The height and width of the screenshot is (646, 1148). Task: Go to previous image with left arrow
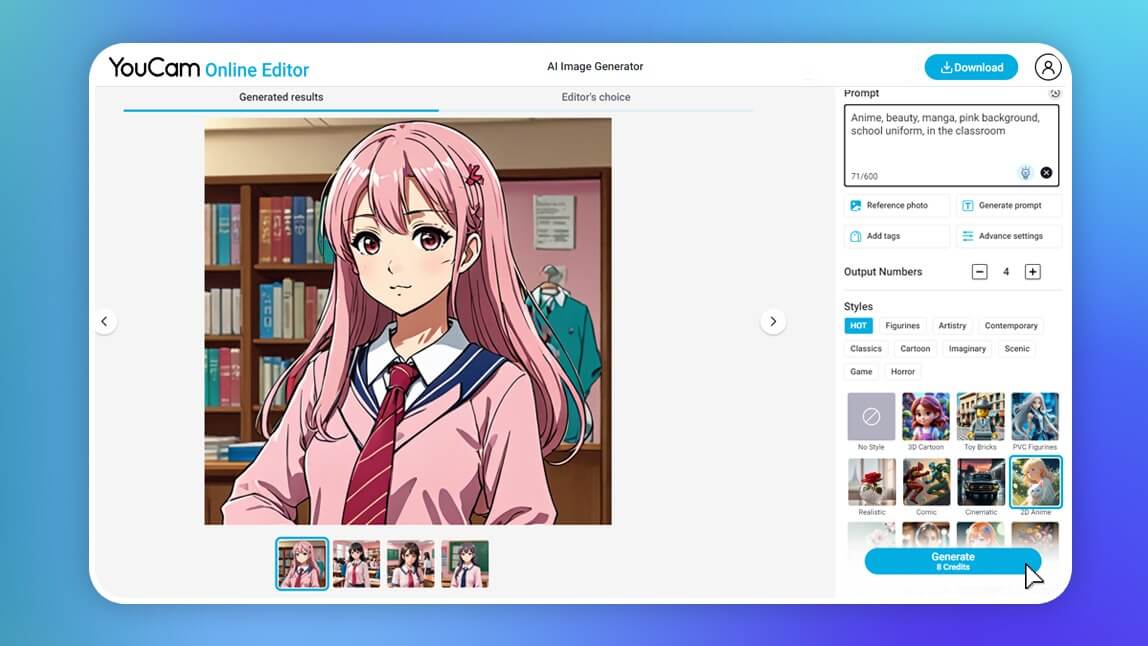click(105, 322)
